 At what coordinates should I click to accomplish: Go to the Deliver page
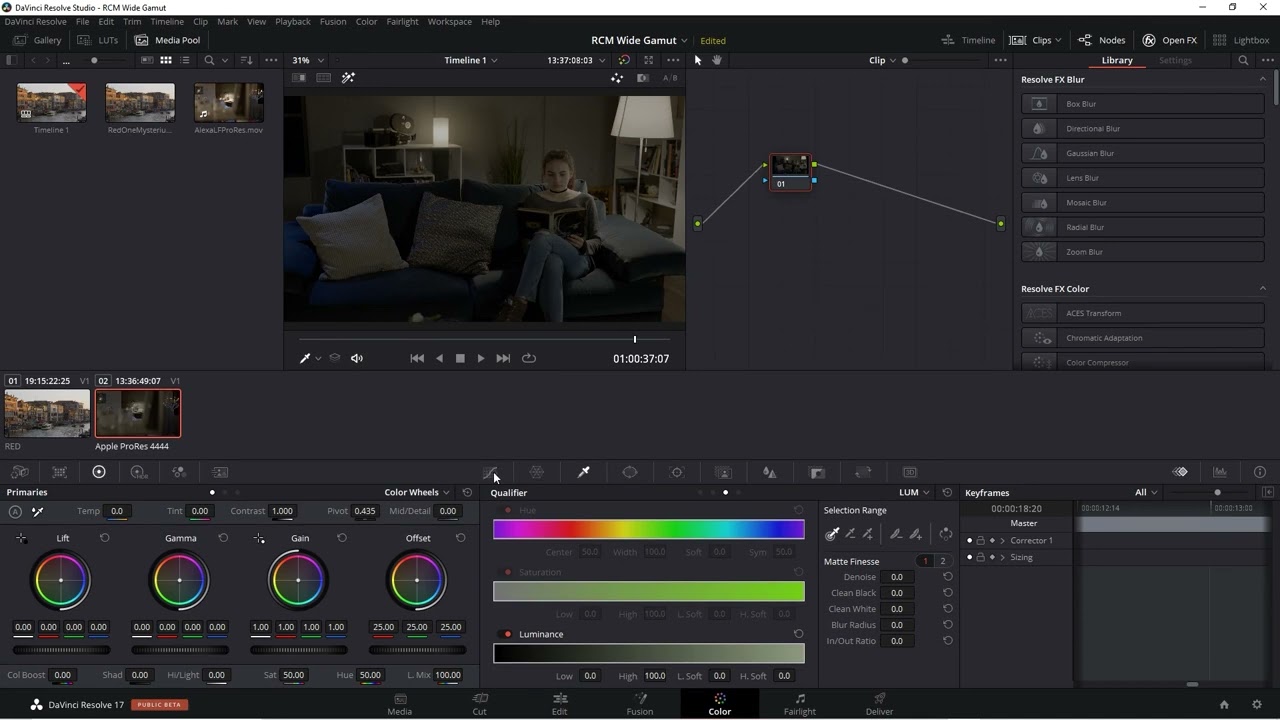[x=879, y=703]
